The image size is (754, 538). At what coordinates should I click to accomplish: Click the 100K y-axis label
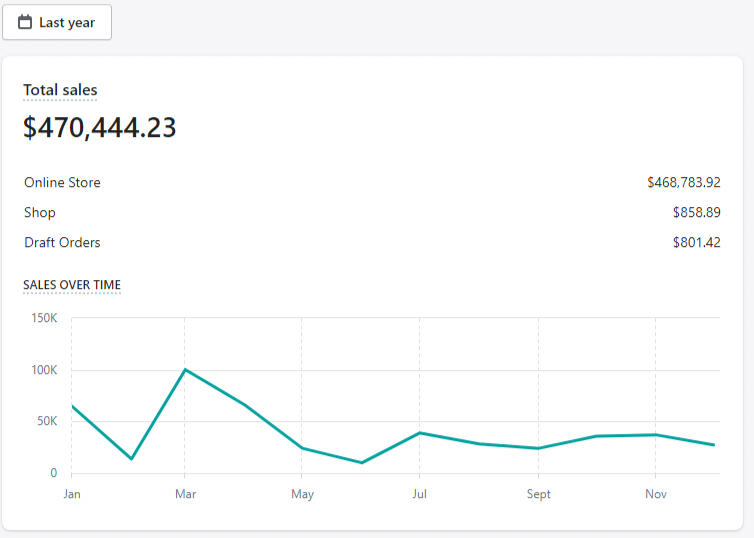[x=45, y=370]
